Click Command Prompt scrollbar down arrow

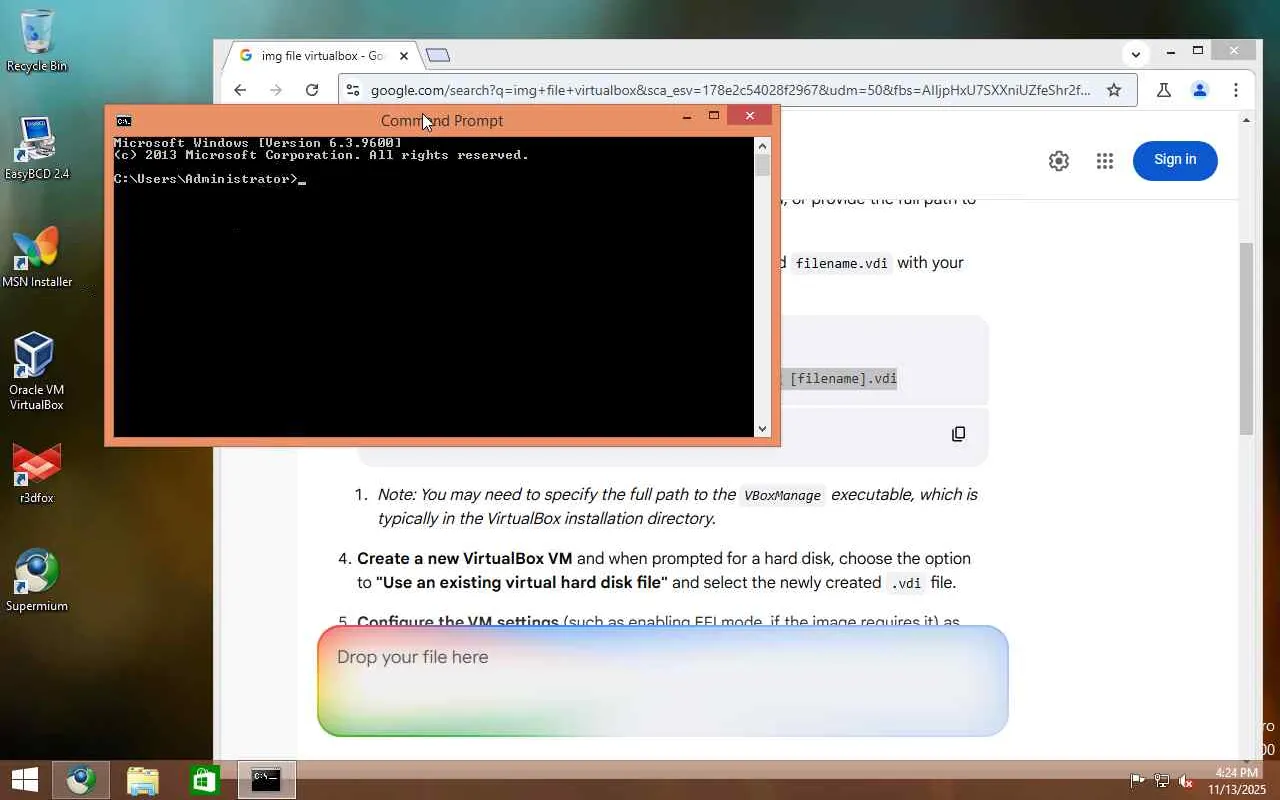762,429
